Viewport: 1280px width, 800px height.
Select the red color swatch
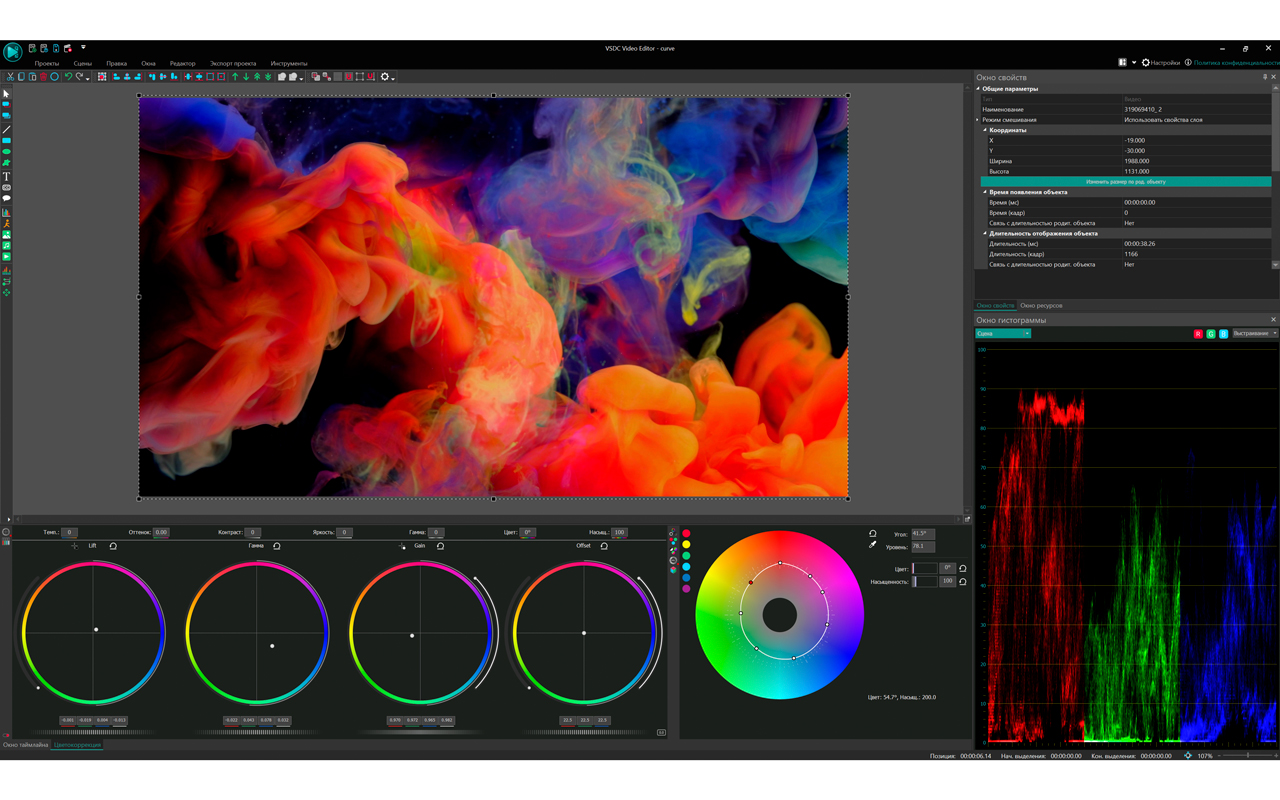[x=686, y=533]
